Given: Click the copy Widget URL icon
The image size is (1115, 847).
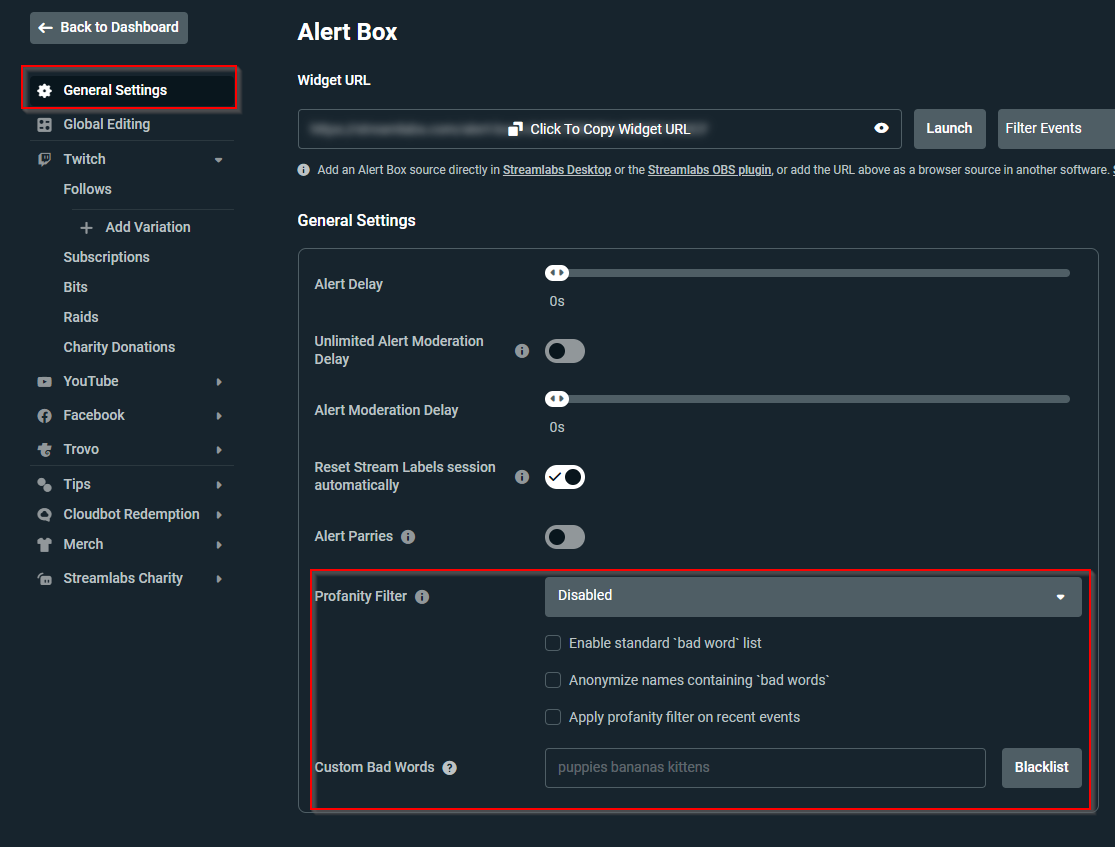Looking at the screenshot, I should [515, 128].
